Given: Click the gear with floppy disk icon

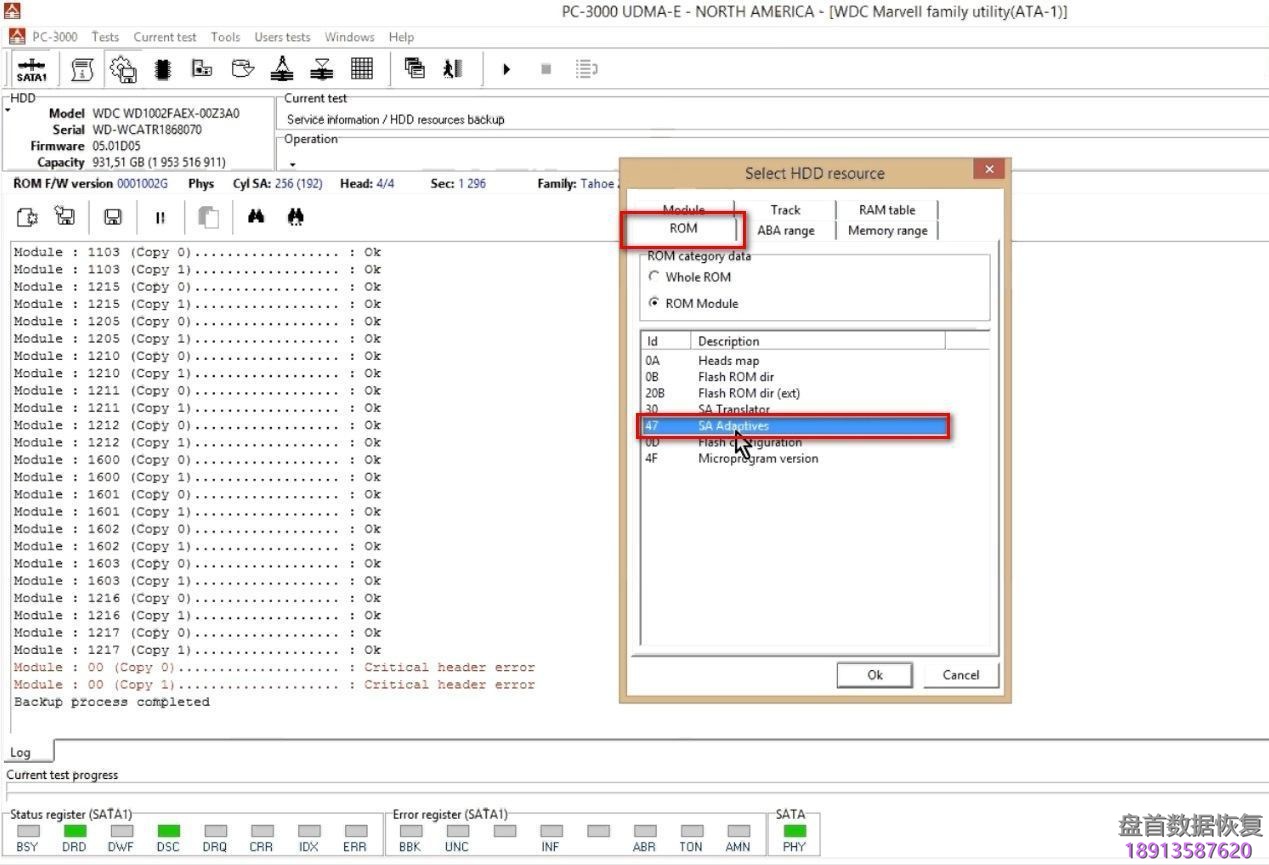Looking at the screenshot, I should 123,69.
